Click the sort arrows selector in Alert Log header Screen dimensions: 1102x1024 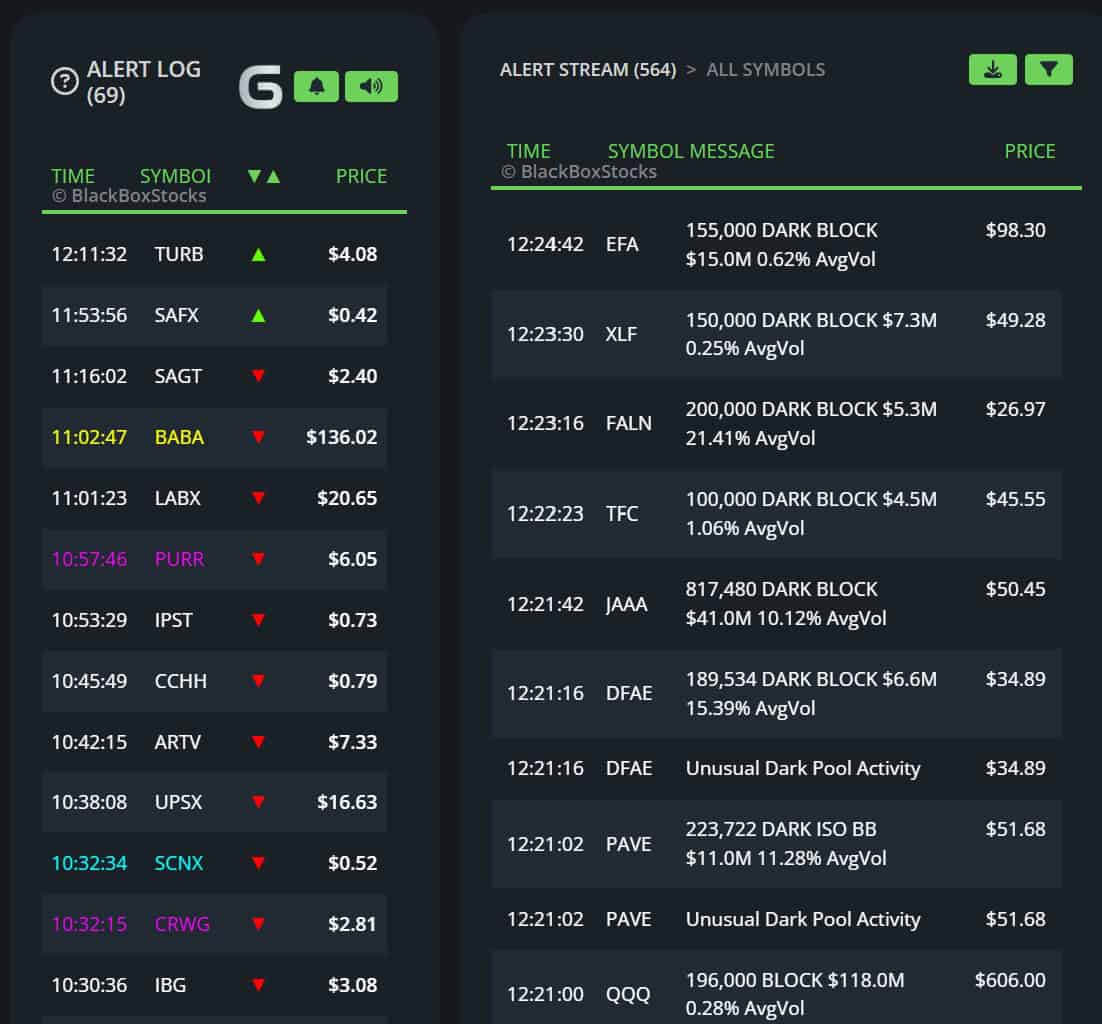(x=260, y=175)
